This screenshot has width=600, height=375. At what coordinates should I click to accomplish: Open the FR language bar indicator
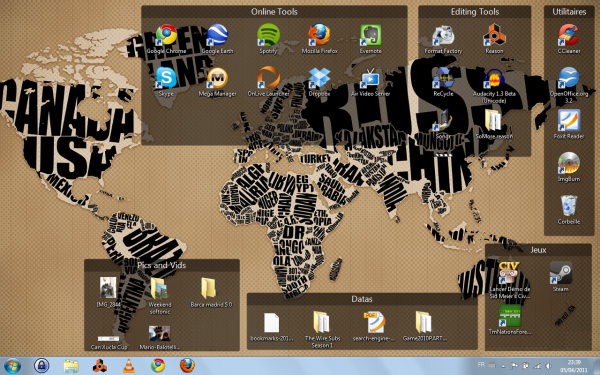[x=481, y=365]
